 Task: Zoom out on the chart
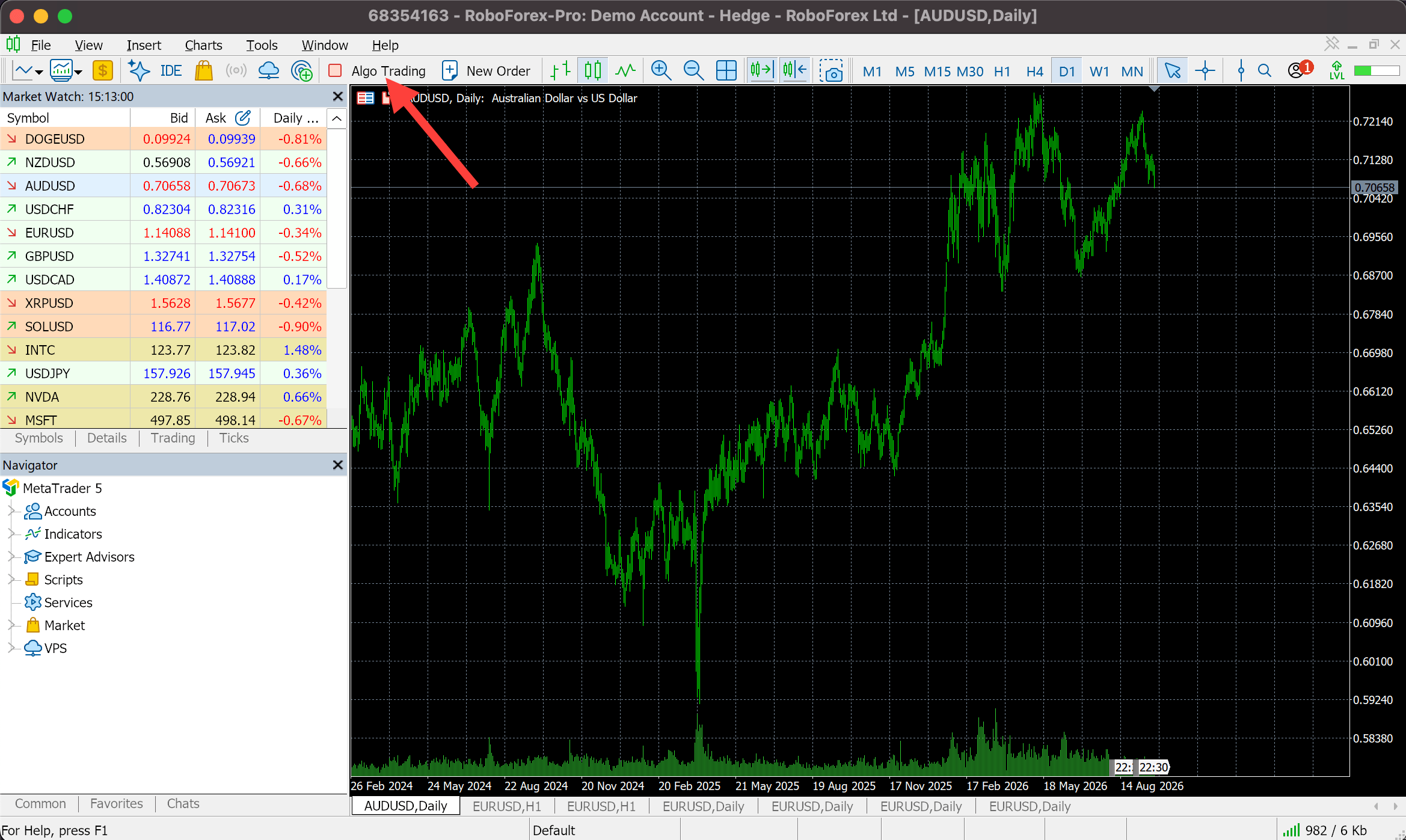[x=693, y=71]
